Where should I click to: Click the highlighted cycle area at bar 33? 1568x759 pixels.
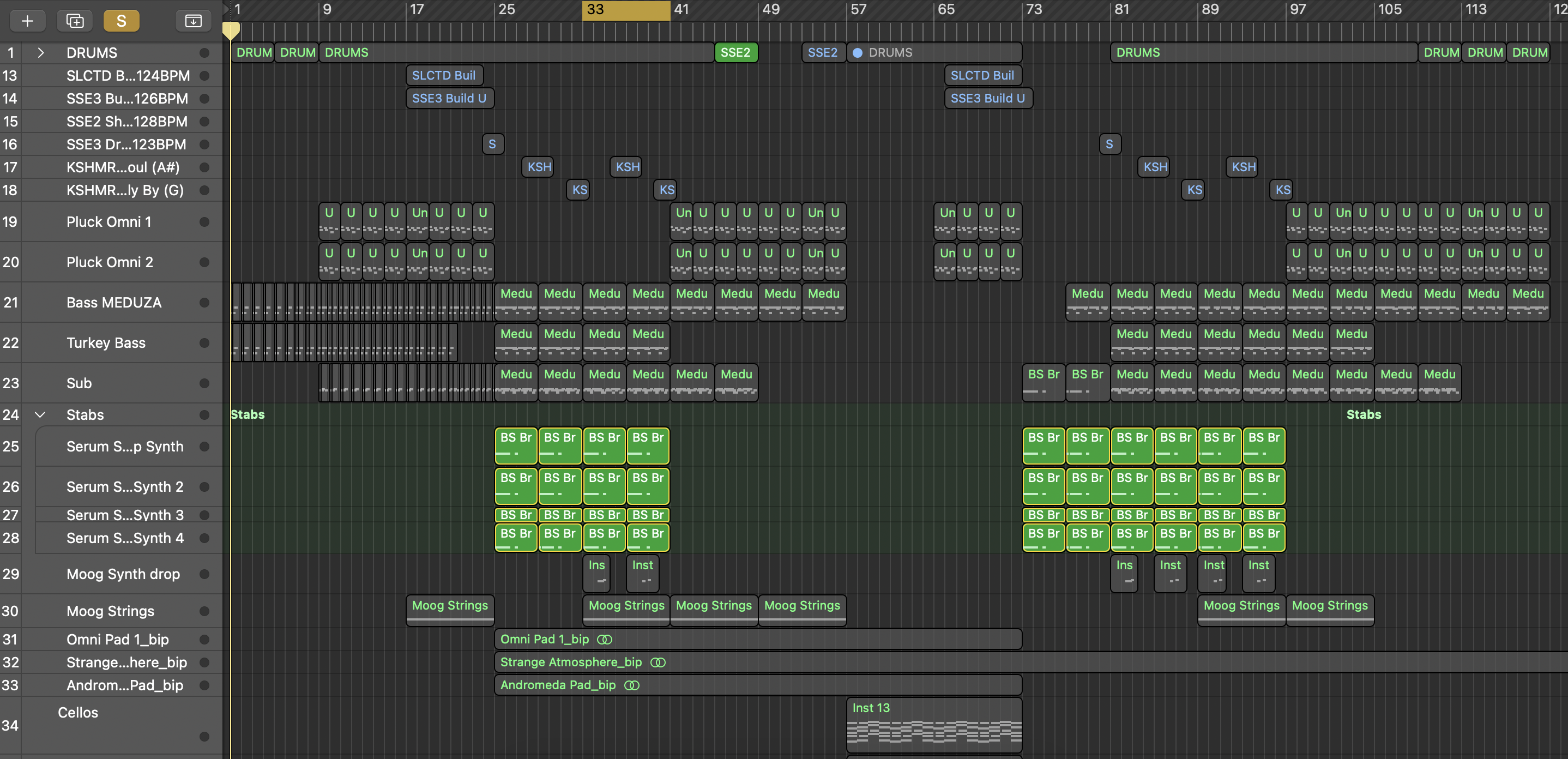(626, 10)
